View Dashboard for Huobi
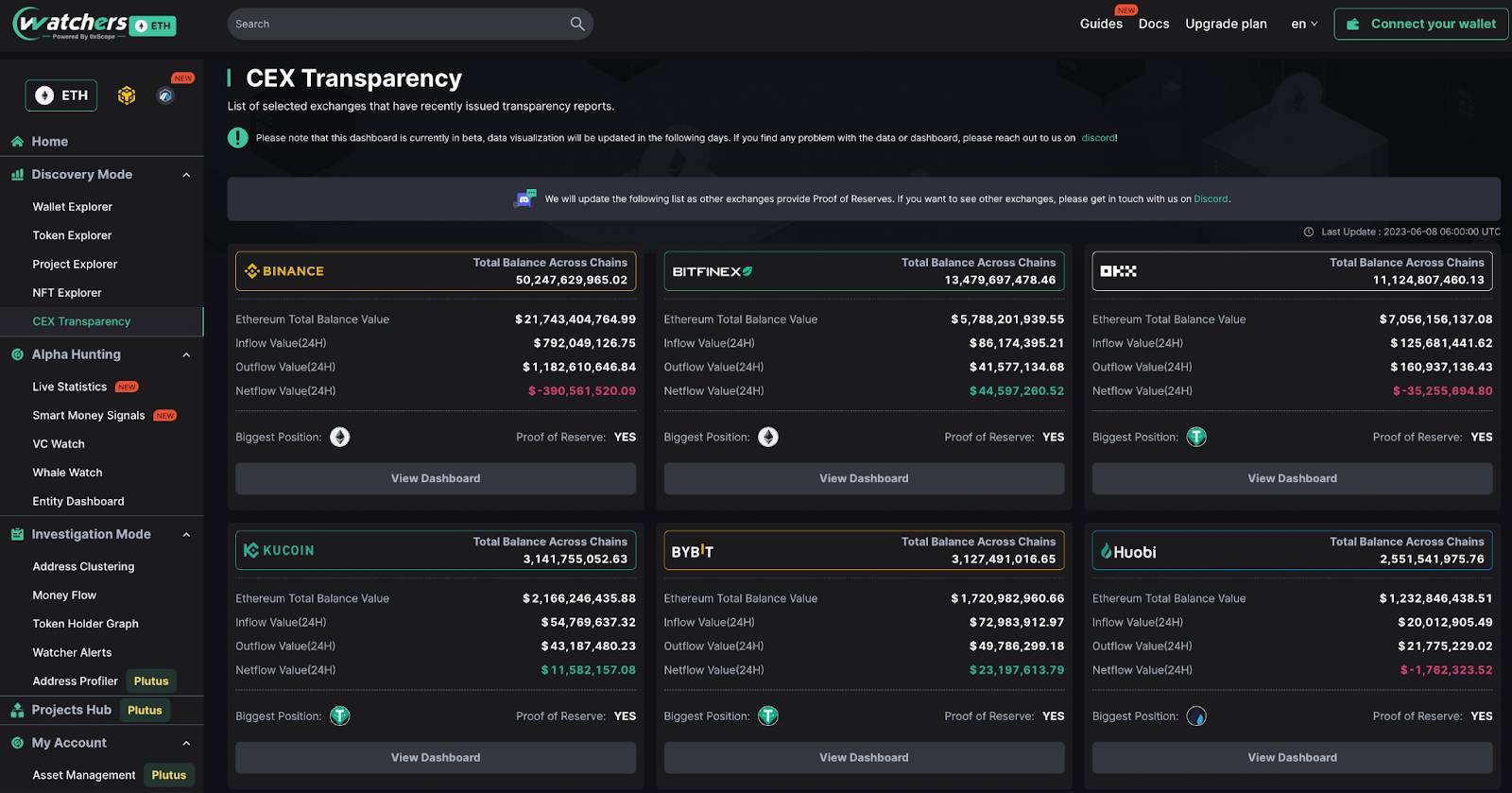The width and height of the screenshot is (1512, 793). [x=1293, y=757]
